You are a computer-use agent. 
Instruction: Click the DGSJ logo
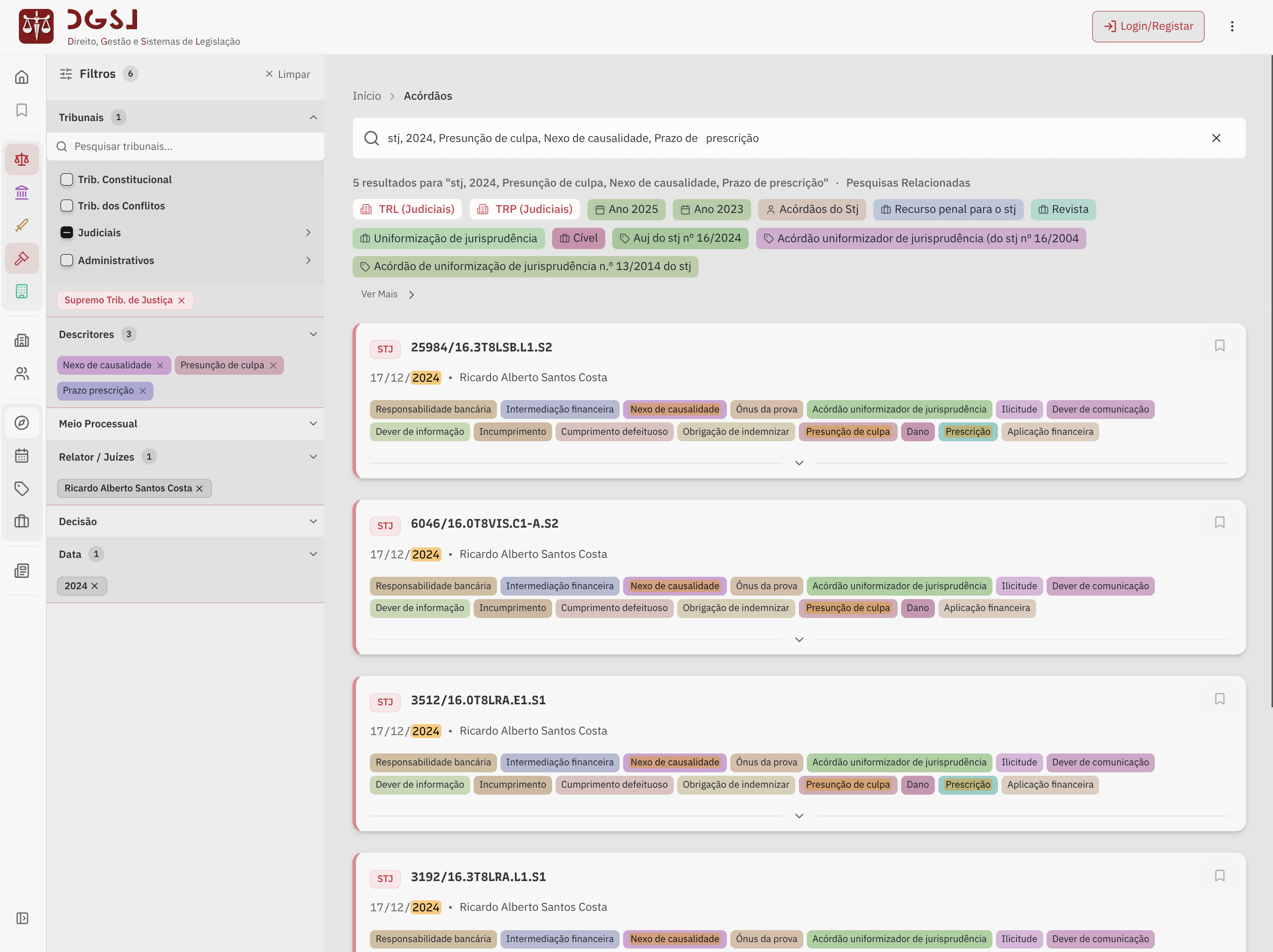pos(130,26)
